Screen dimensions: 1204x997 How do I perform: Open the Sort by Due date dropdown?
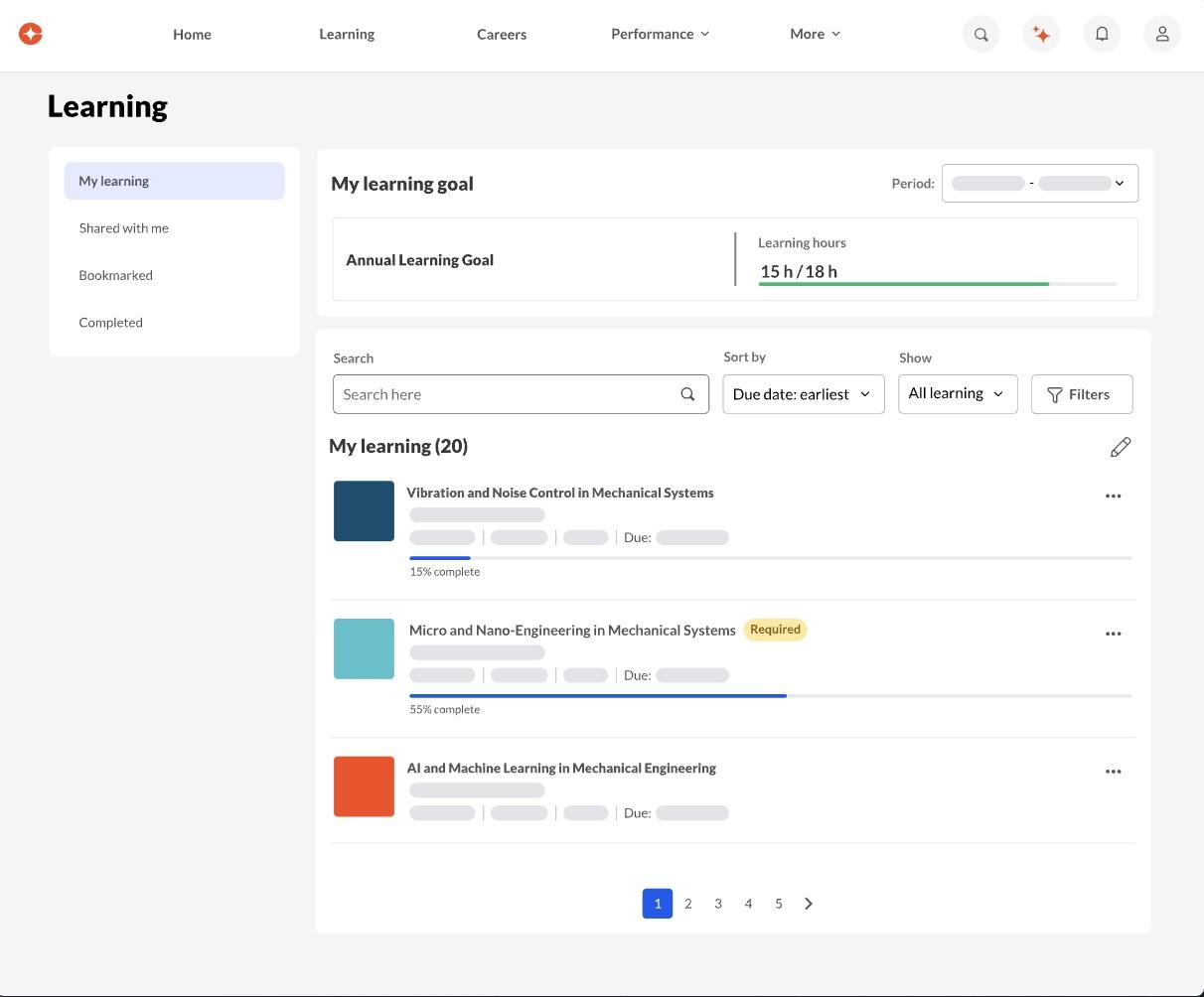[x=803, y=394]
